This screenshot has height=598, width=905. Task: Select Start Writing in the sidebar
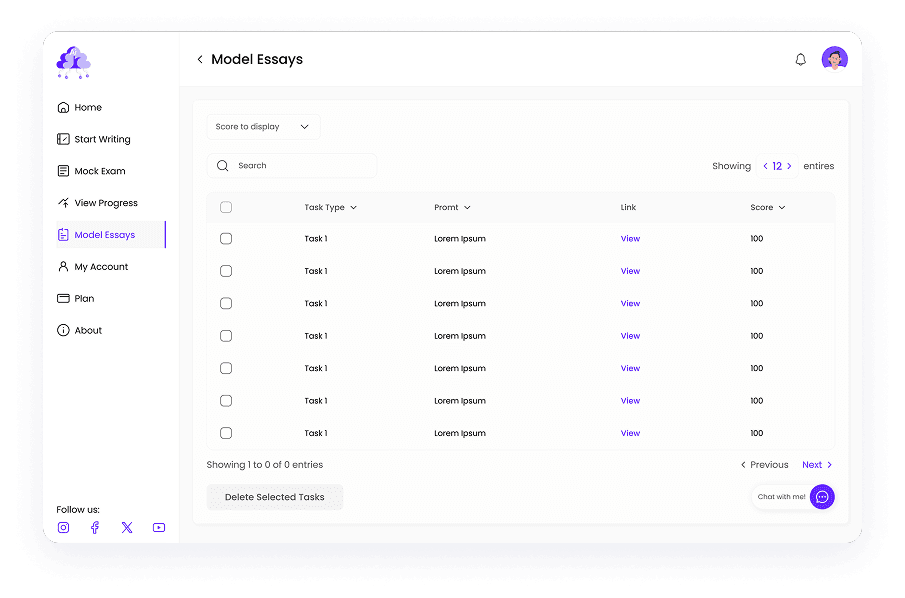tap(94, 139)
